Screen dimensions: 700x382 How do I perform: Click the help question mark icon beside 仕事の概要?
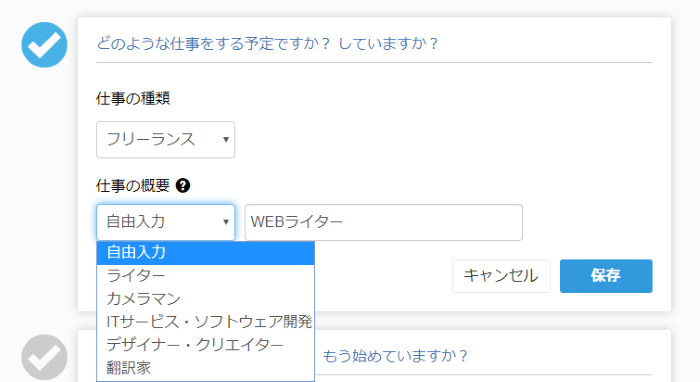pyautogui.click(x=183, y=185)
